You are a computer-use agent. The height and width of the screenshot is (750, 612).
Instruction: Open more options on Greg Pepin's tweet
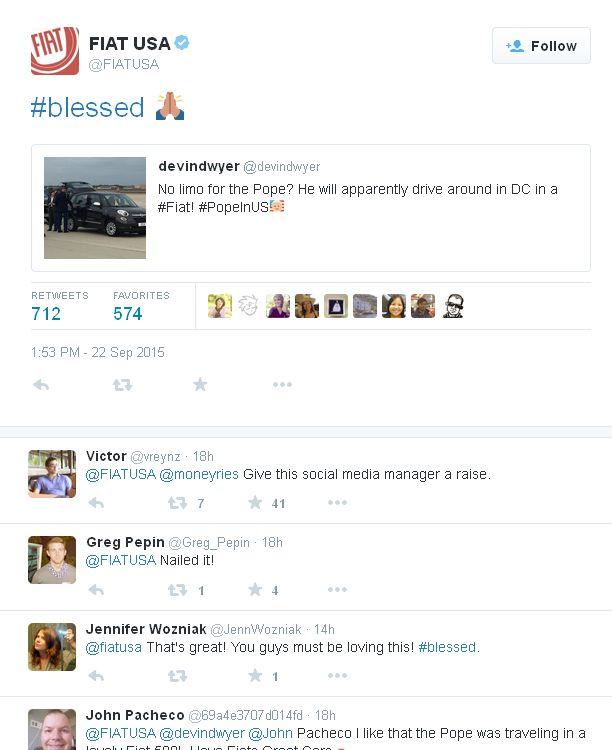pos(337,590)
